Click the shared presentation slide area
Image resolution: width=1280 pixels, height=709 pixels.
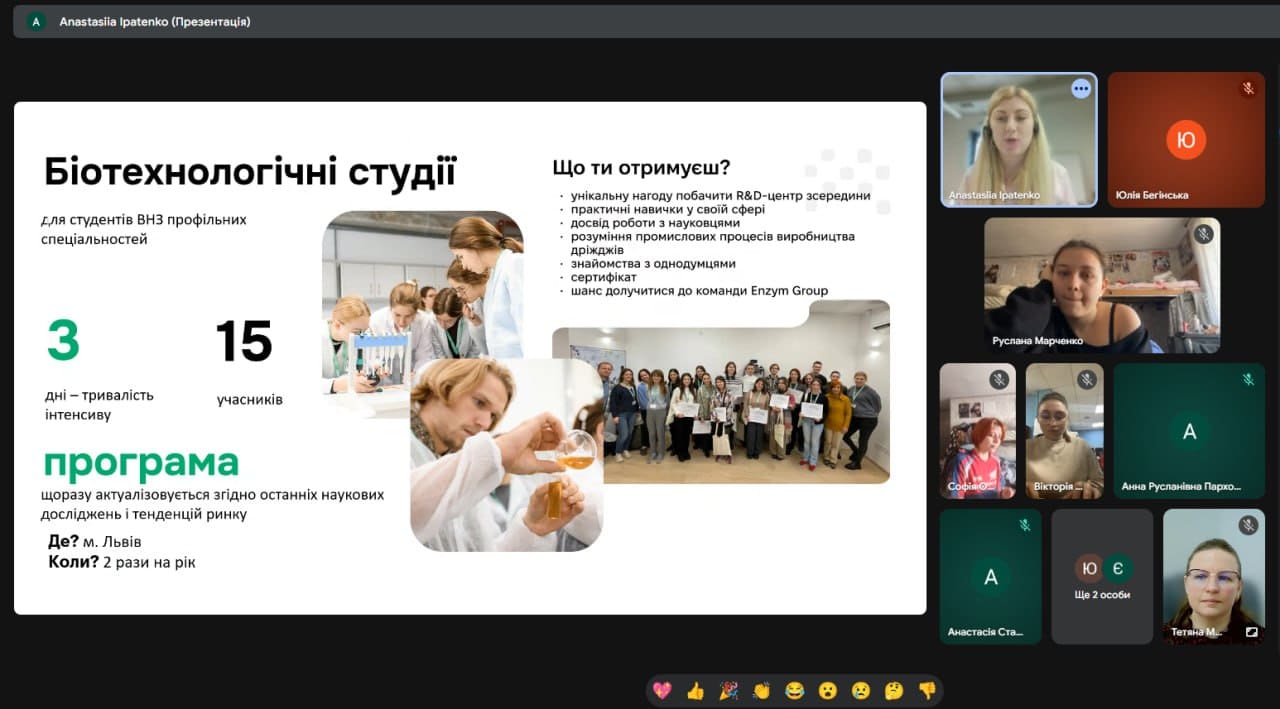[470, 358]
